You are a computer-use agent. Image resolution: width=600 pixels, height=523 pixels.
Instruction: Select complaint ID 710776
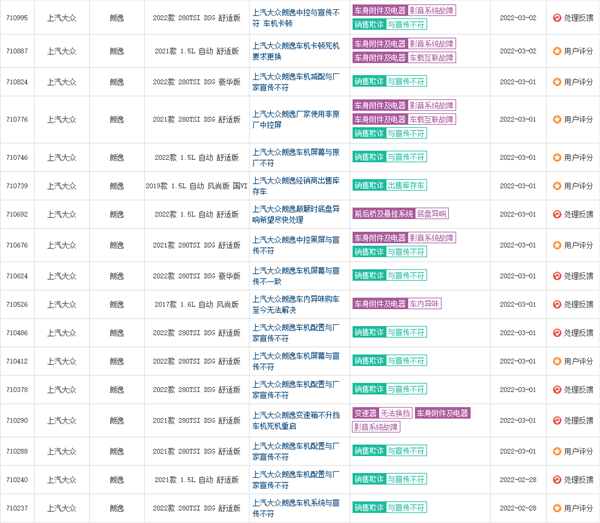(x=17, y=119)
